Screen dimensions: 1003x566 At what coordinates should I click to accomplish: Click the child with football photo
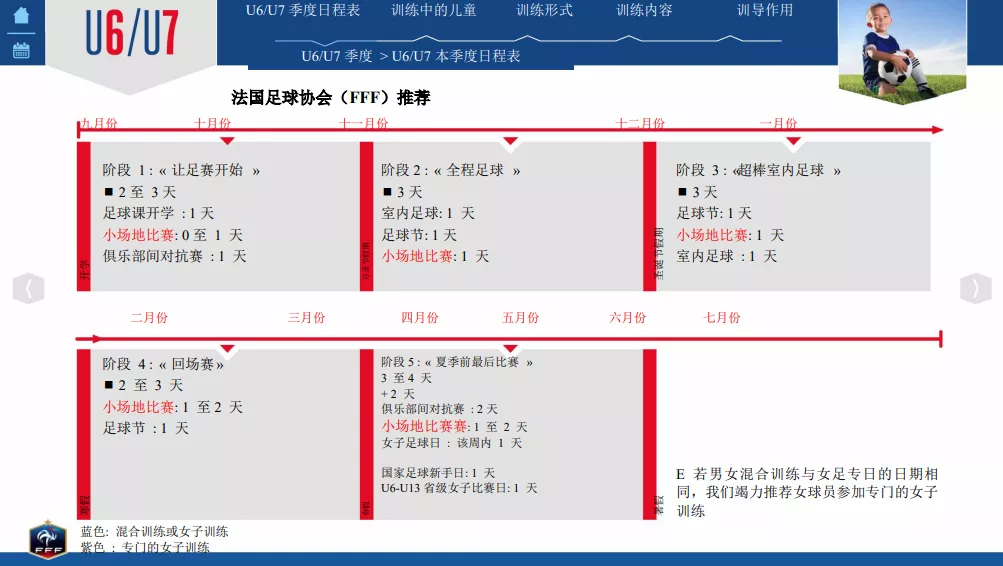pyautogui.click(x=902, y=50)
